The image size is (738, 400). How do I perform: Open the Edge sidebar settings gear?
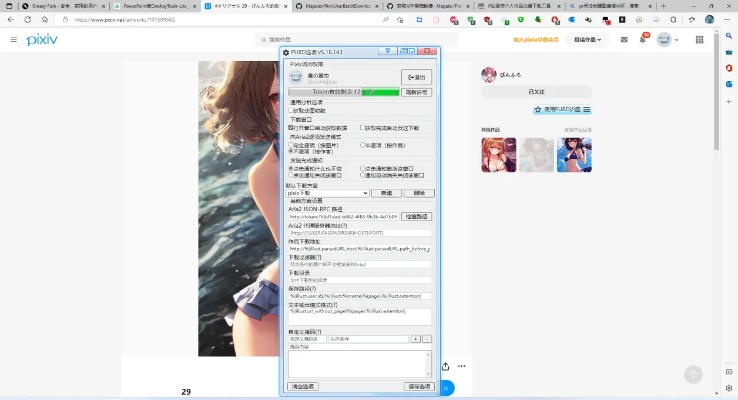click(x=729, y=388)
